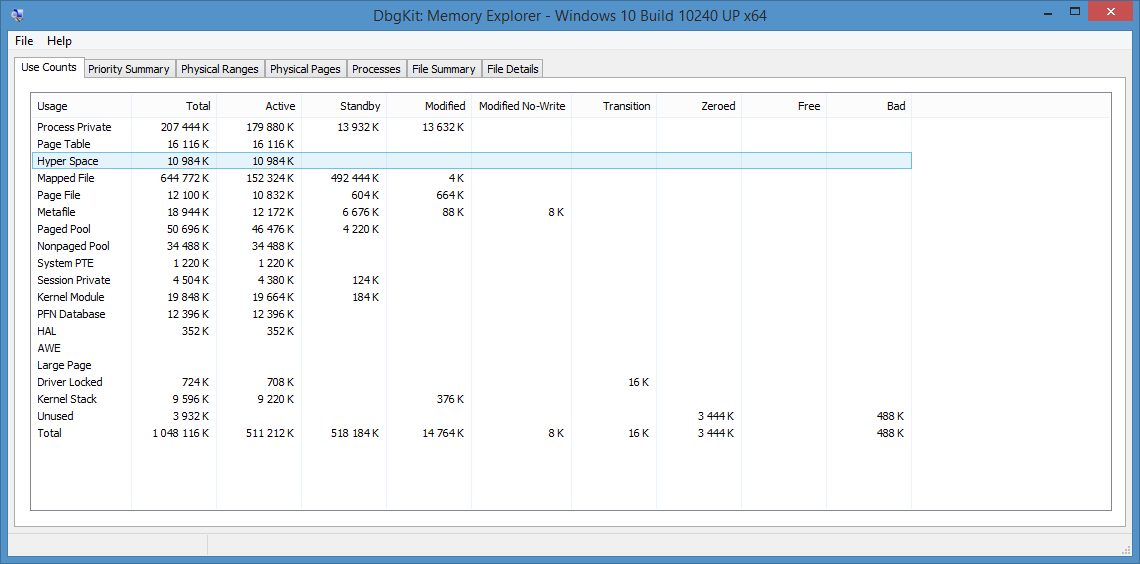Click Kernel Stack Modified 376 K value
This screenshot has height=564, width=1140.
[x=450, y=399]
